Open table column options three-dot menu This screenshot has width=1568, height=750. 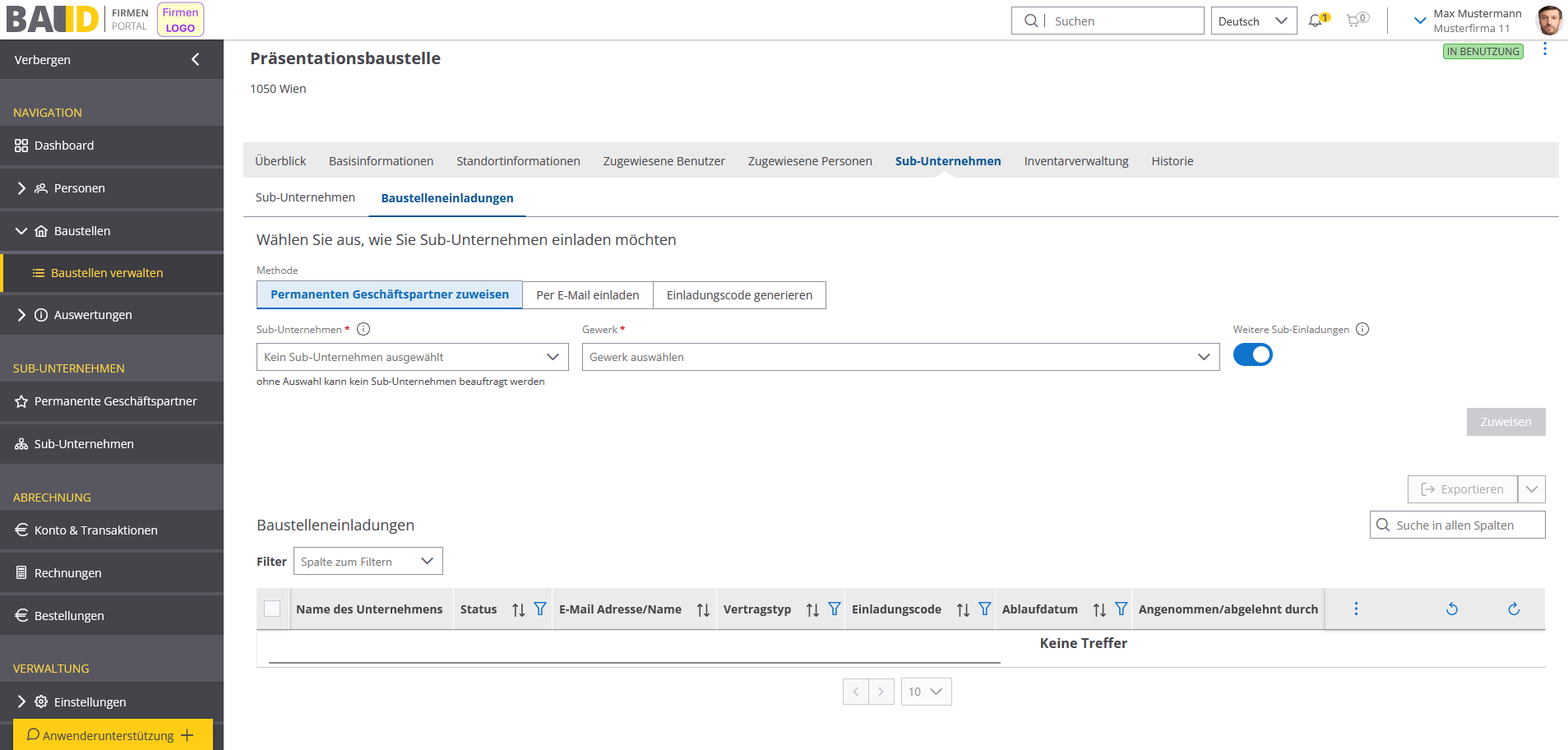(1356, 609)
